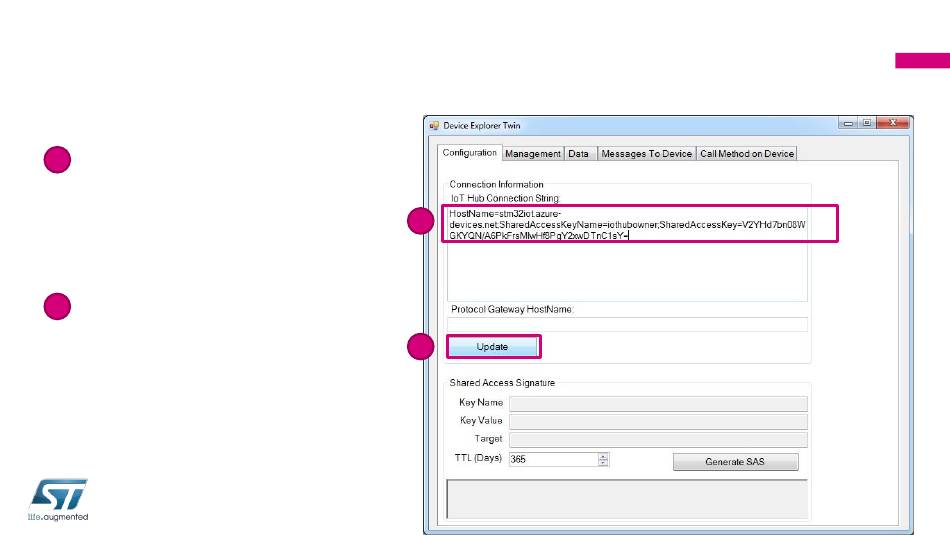This screenshot has width=950, height=535.
Task: Click the Key Name field
Action: click(657, 404)
